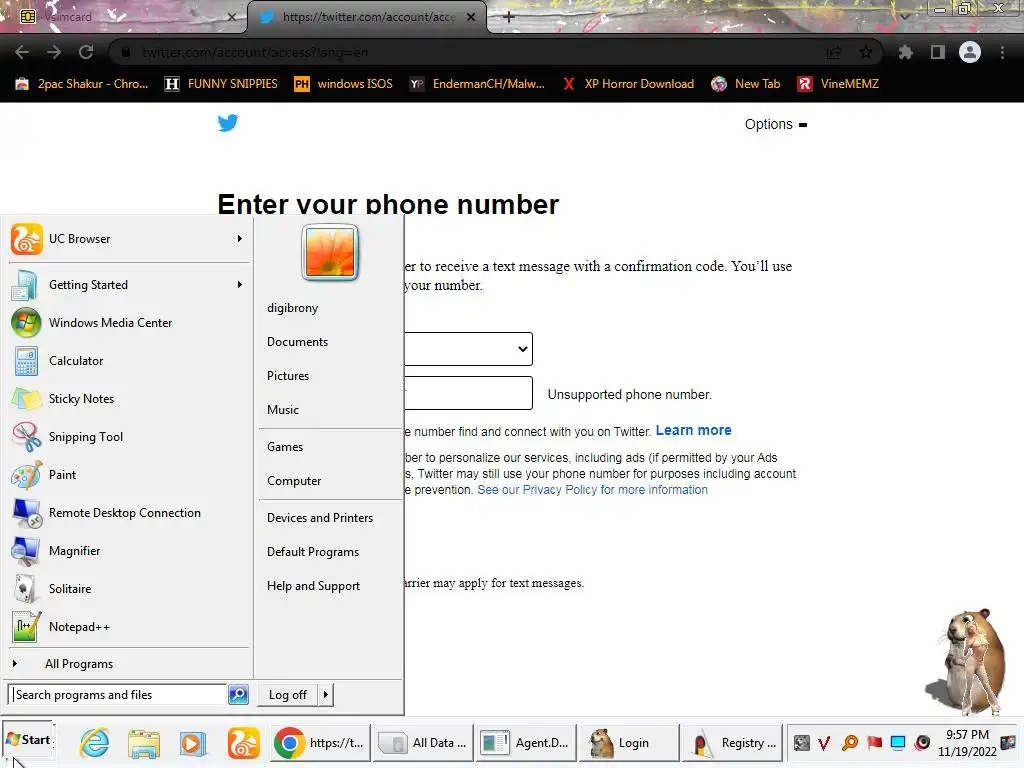Click the Log off button

coord(288,695)
